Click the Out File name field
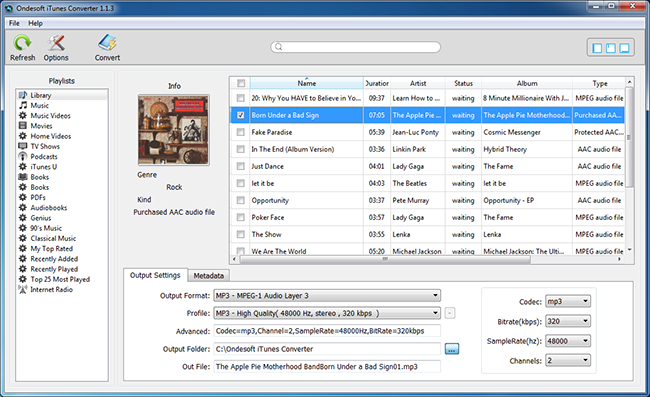Viewport: 650px width, 397px height. (327, 366)
